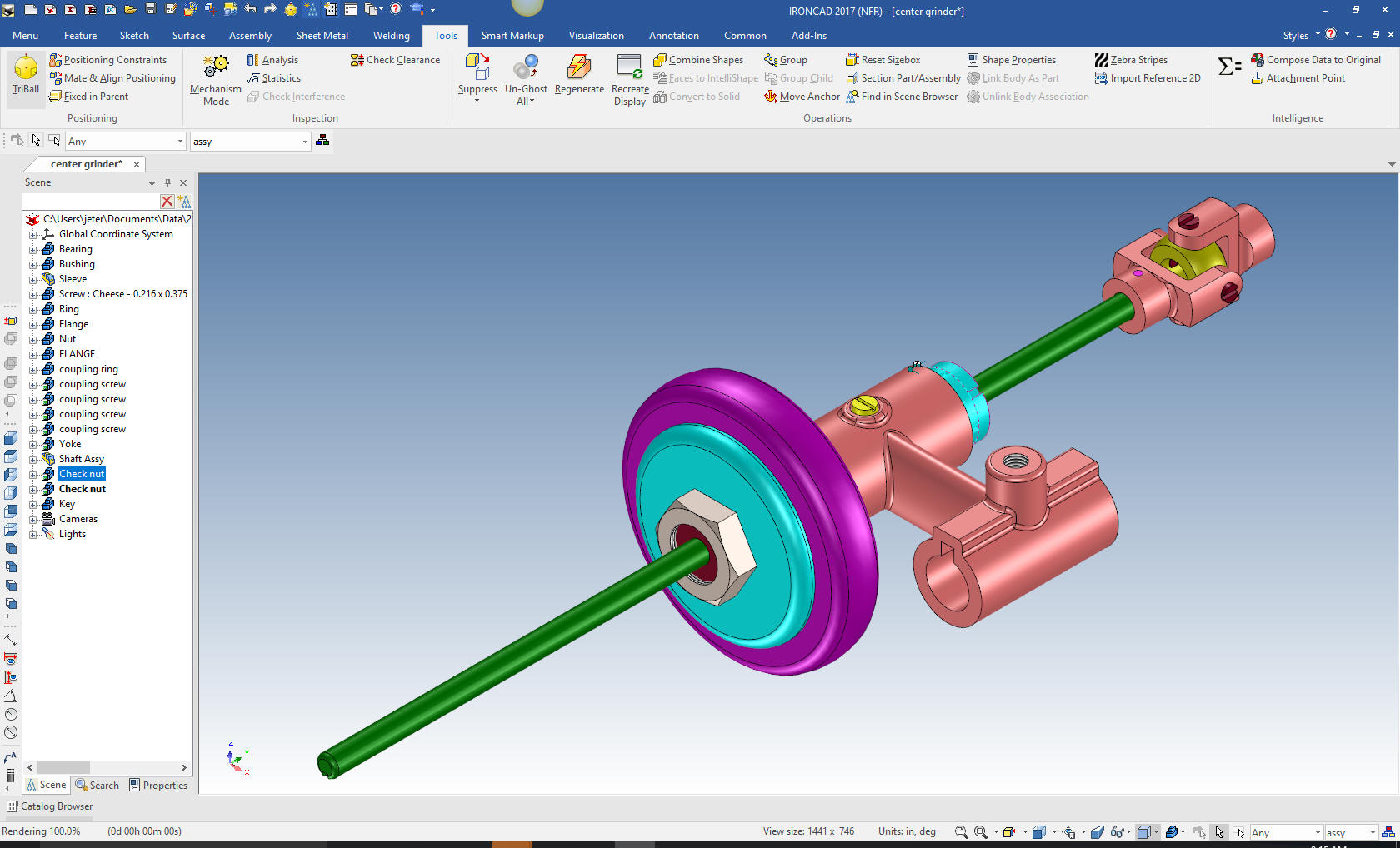Screen dimensions: 1400x848
Task: Activate the TriBall positioning tool
Action: pos(25,74)
